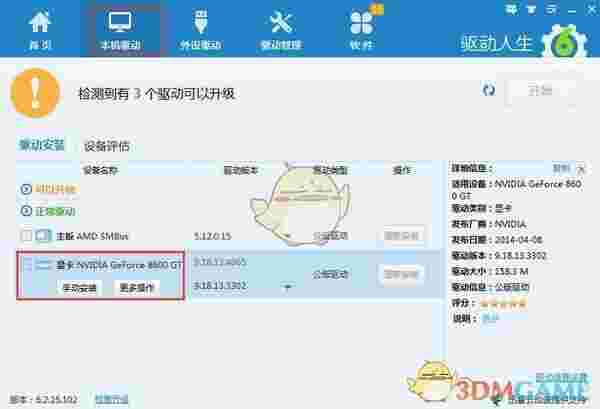Click the orange star rating in details panel

[504, 303]
